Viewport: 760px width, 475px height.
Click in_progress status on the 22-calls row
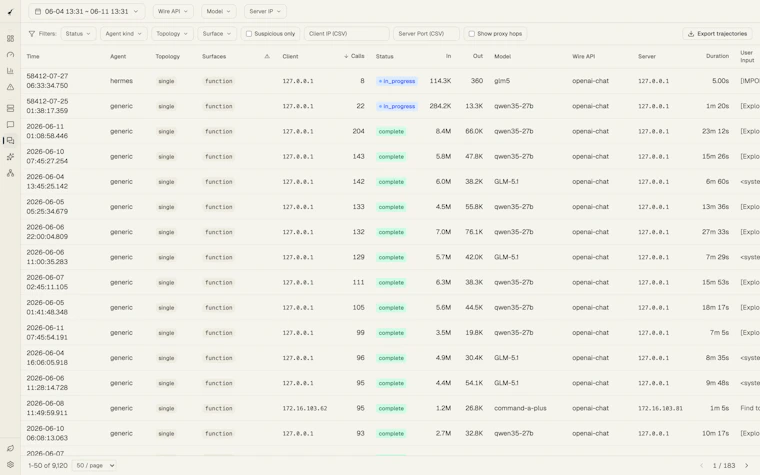pyautogui.click(x=397, y=107)
